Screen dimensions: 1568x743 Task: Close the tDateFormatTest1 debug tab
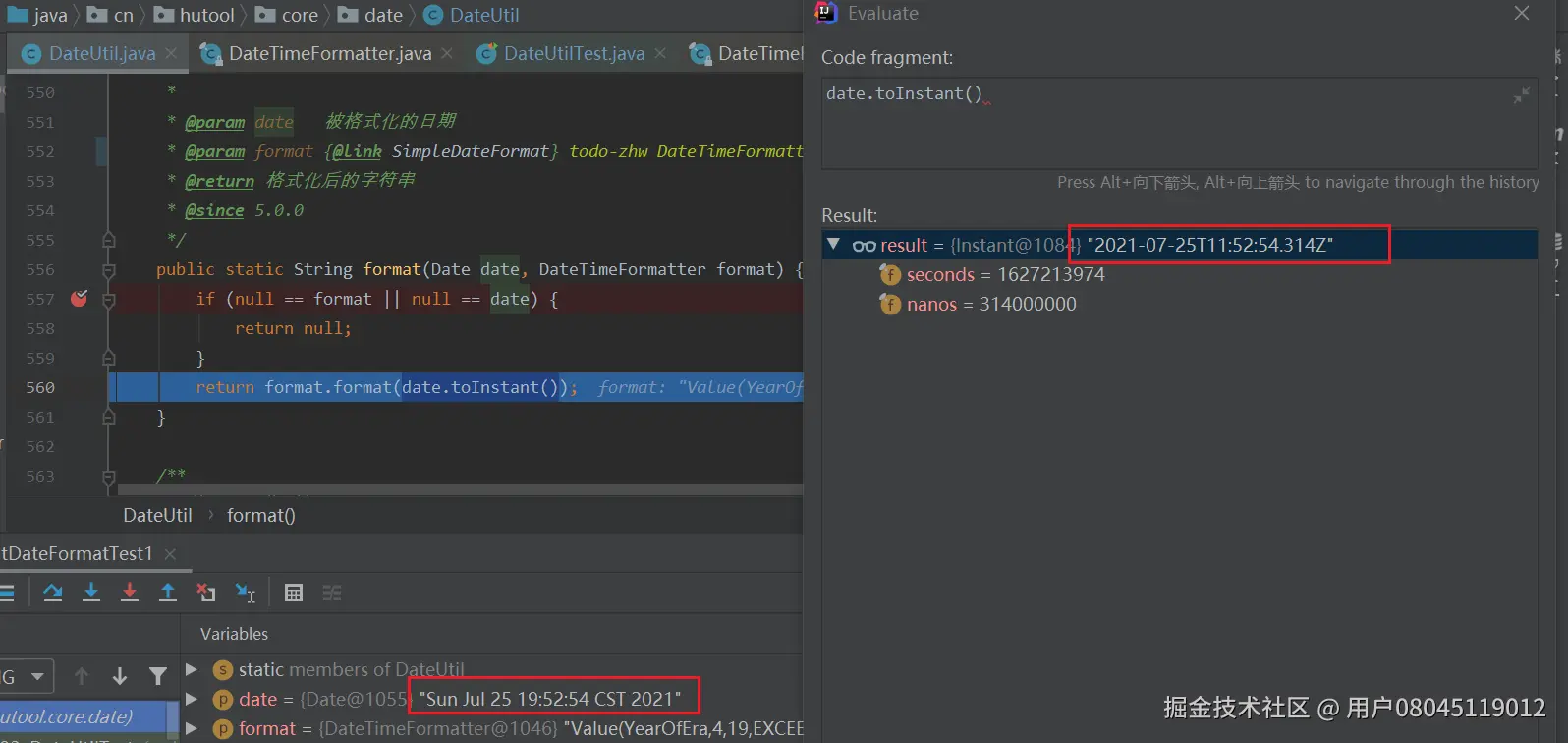click(x=170, y=554)
